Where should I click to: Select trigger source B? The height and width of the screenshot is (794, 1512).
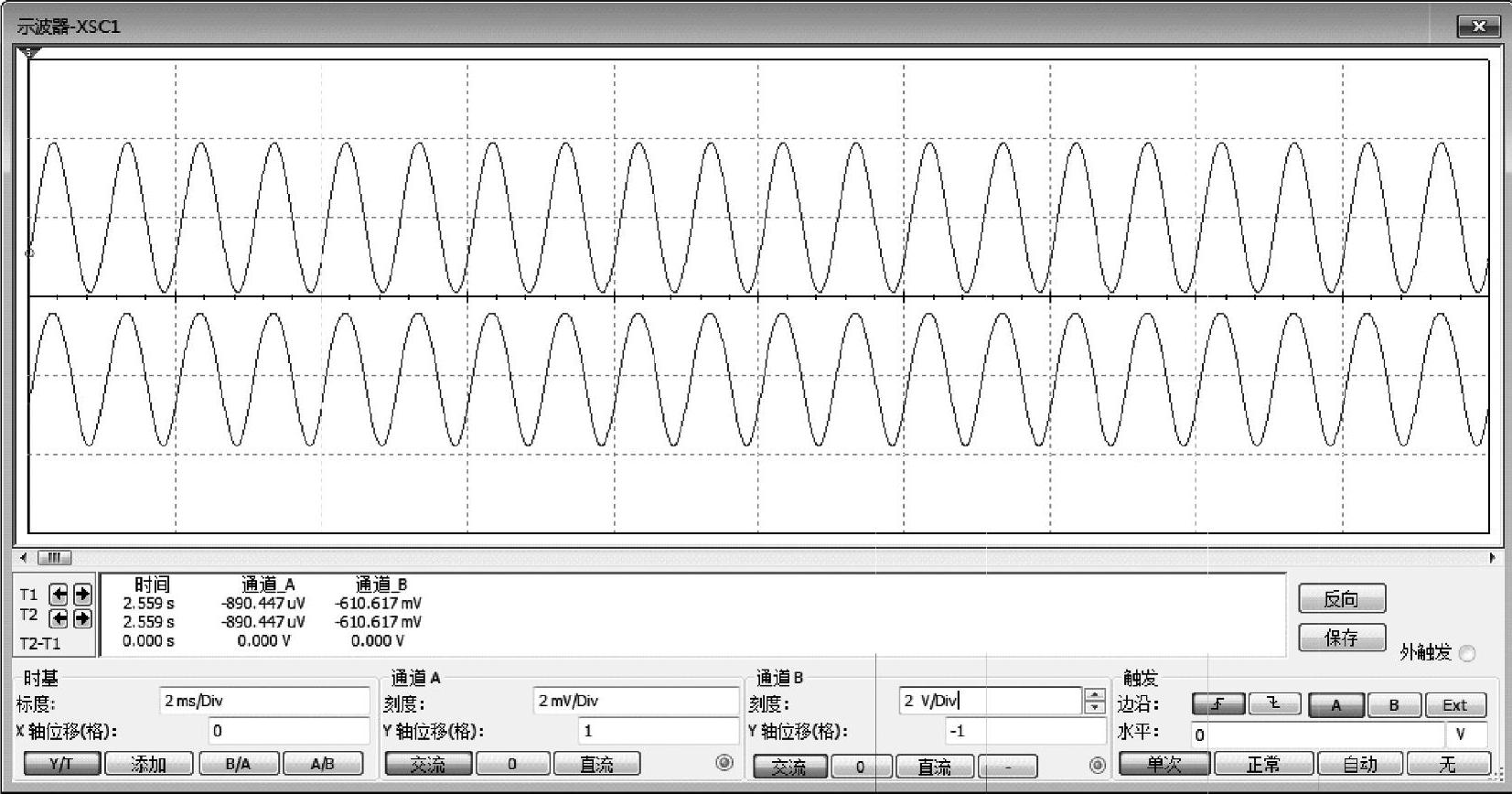pos(1394,704)
